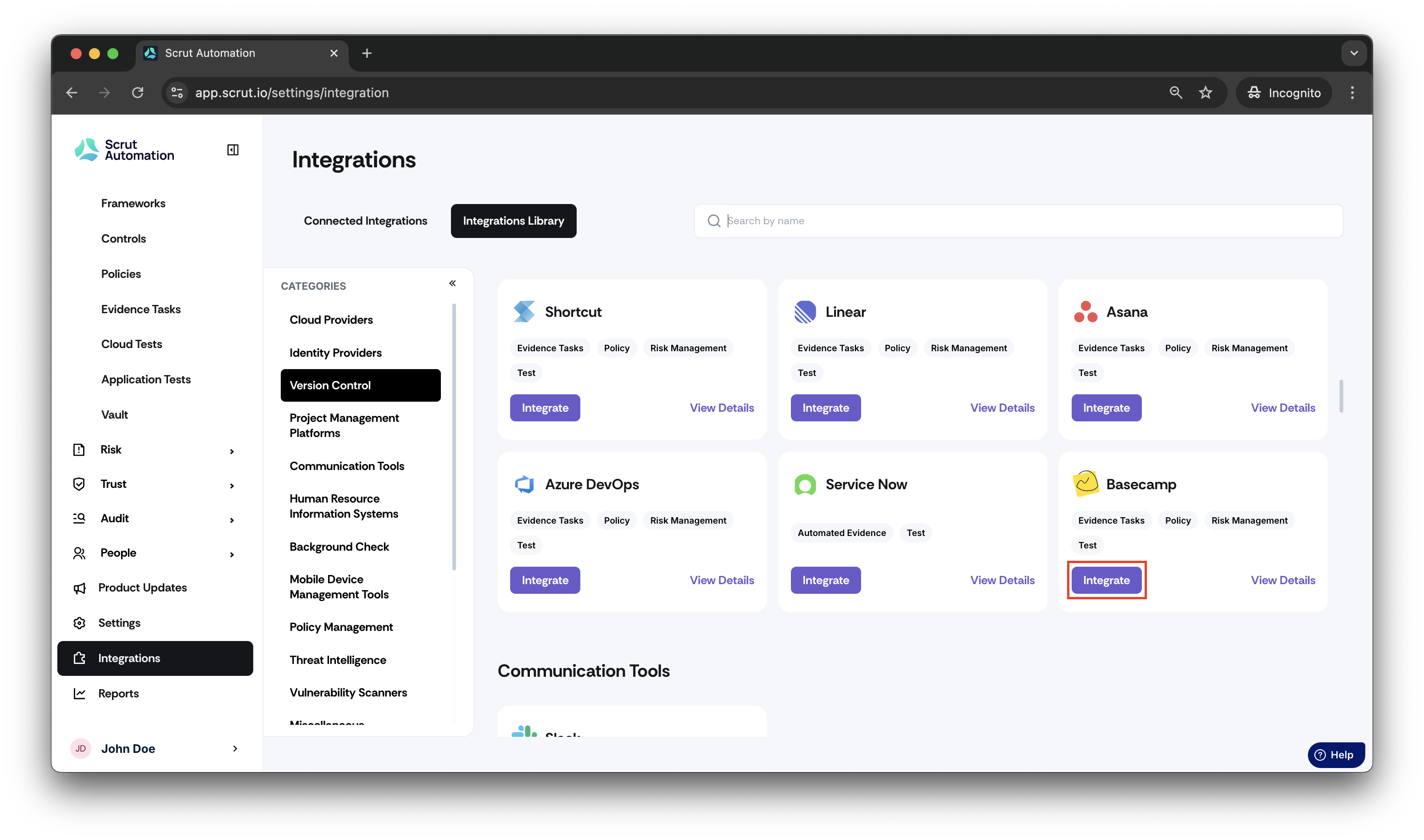Click the Linear logo icon
The image size is (1424, 840).
805,312
